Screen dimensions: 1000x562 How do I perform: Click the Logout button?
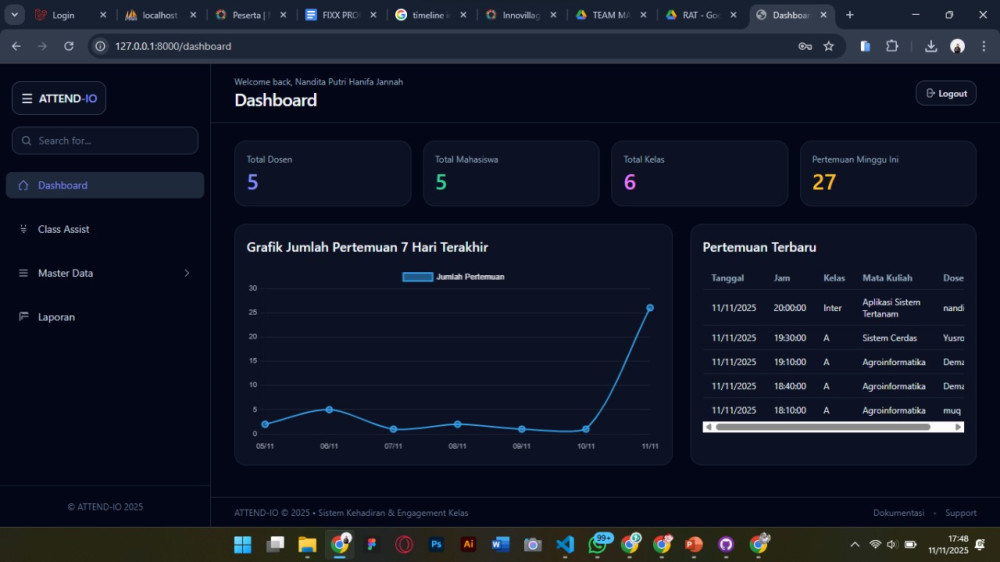(945, 93)
